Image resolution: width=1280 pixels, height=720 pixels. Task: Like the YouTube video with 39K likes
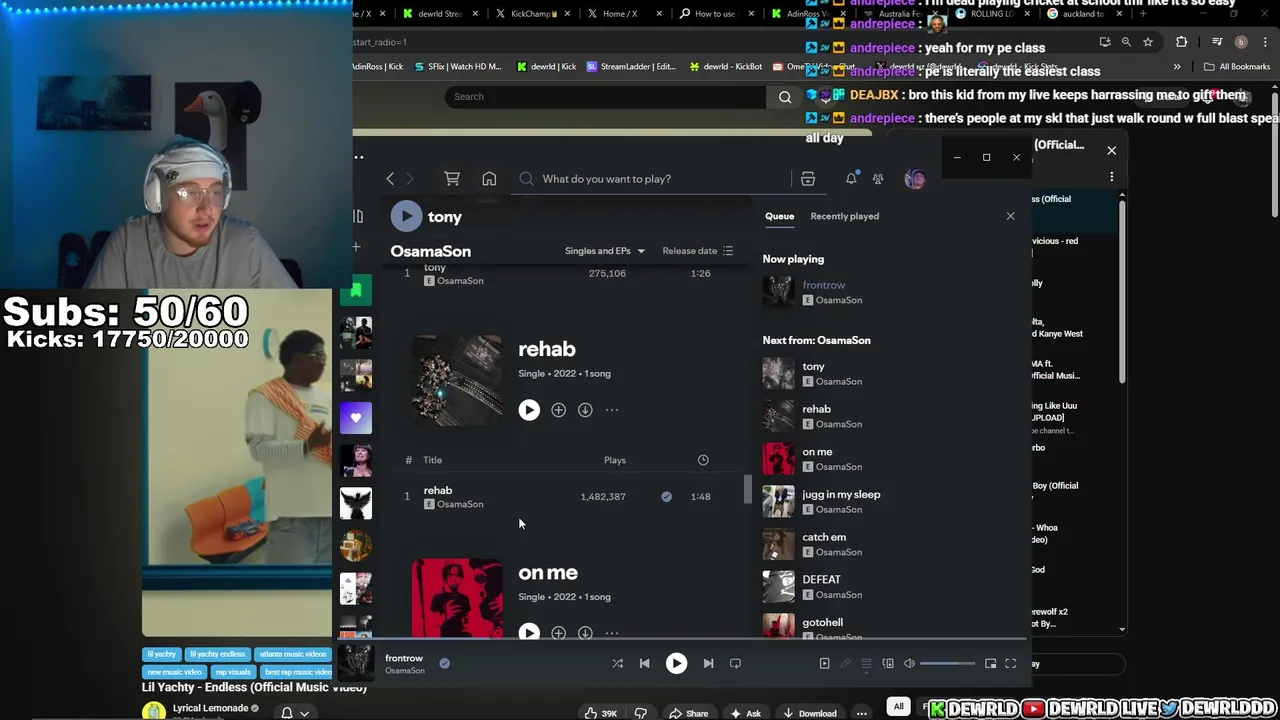pyautogui.click(x=602, y=713)
